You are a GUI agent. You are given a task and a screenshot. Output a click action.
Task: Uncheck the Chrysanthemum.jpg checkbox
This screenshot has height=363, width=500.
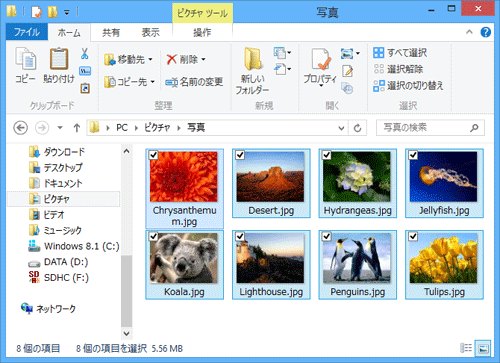pyautogui.click(x=153, y=155)
